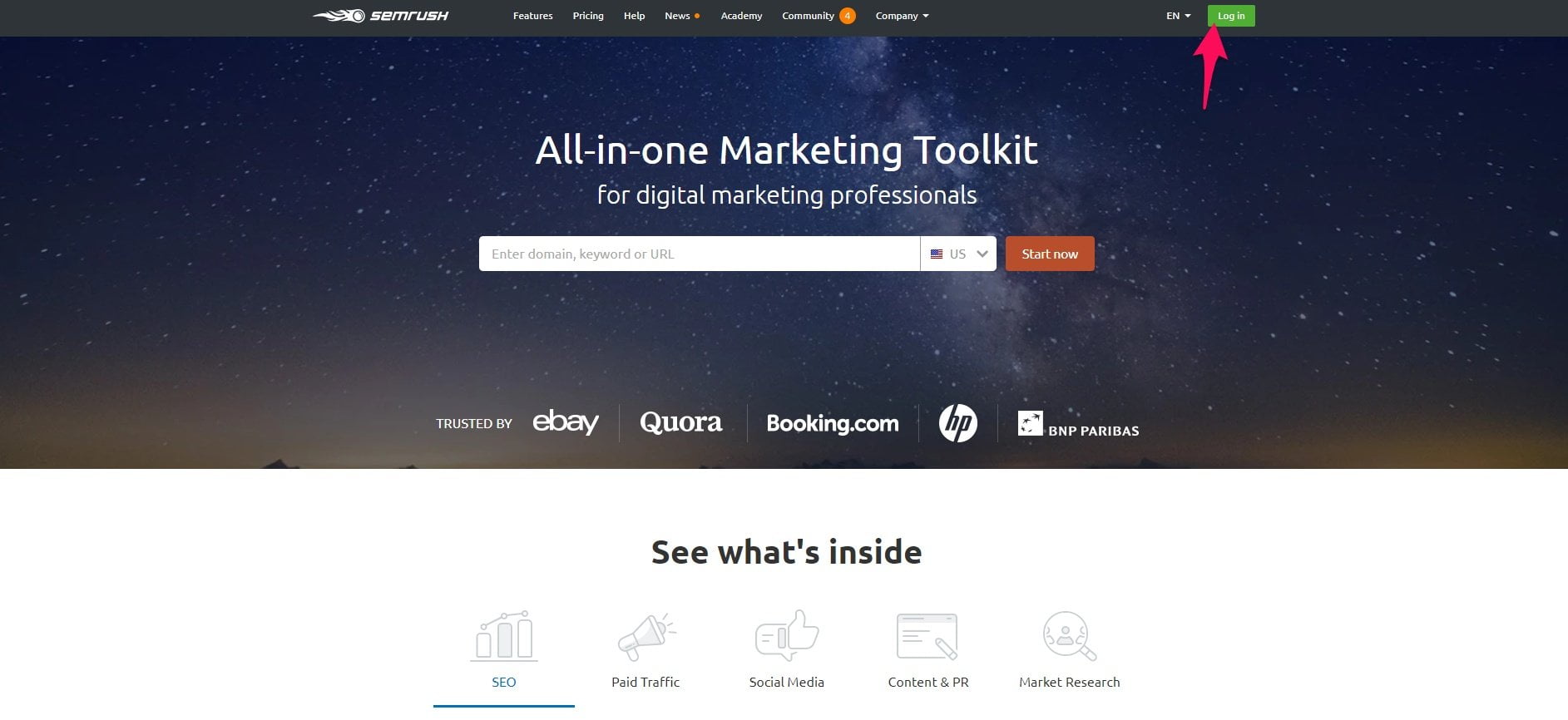This screenshot has height=720, width=1568.
Task: Click the green Log in button
Action: (1231, 16)
